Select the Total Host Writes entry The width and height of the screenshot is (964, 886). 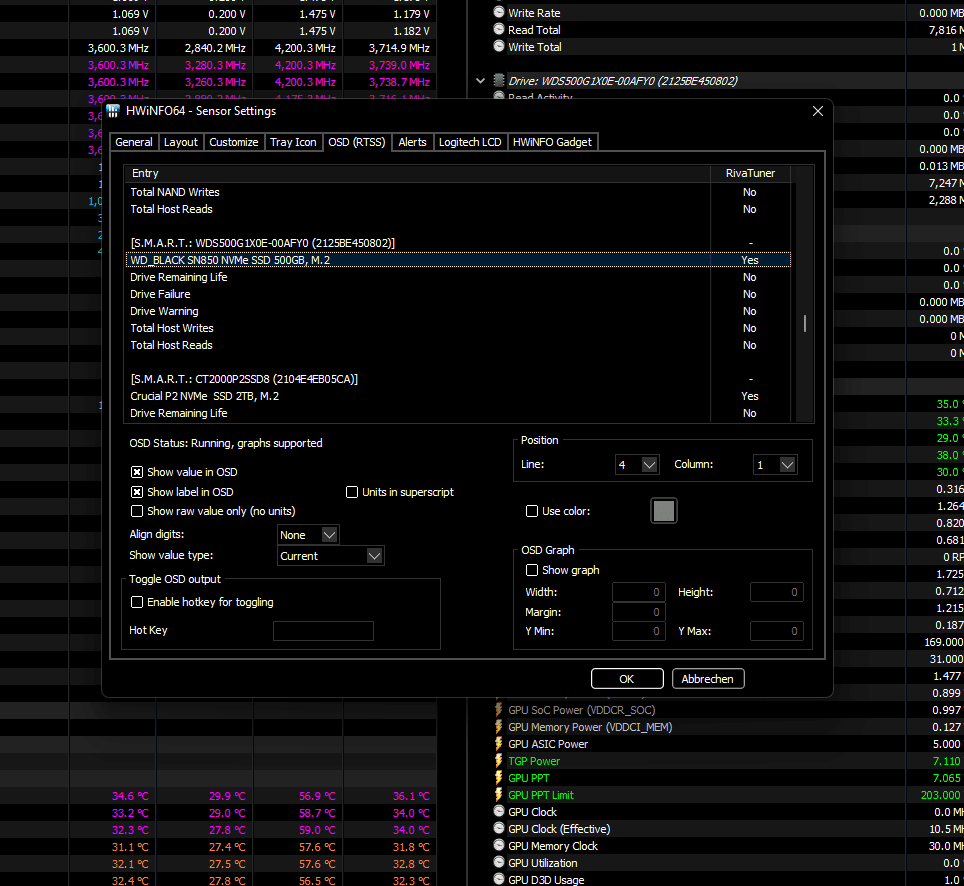point(458,328)
